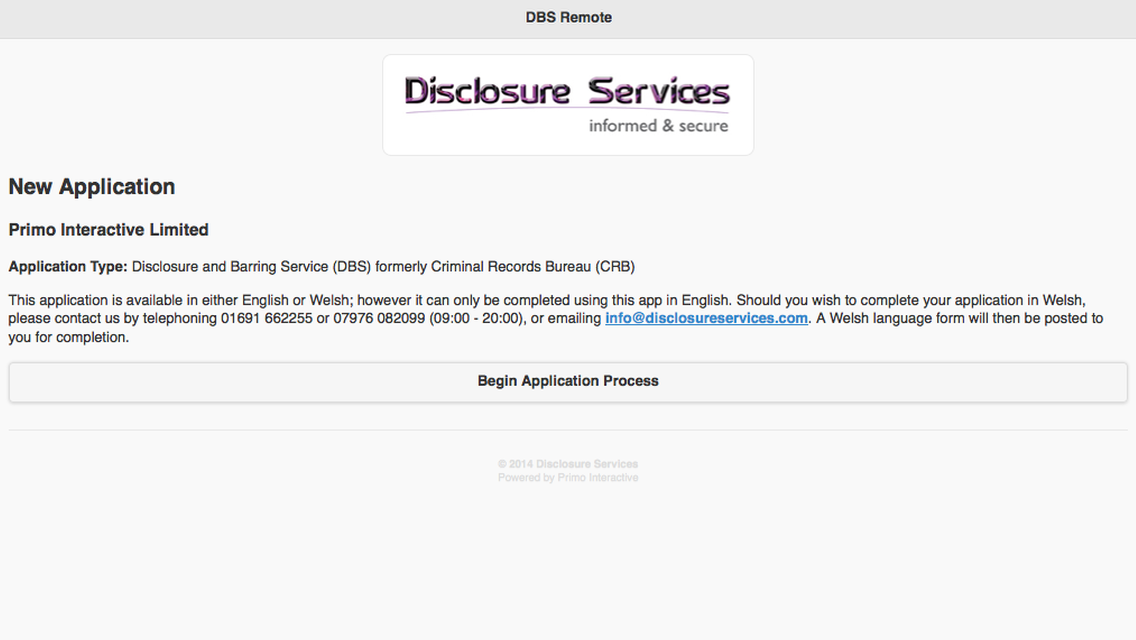Select the Primo Interactive Limited heading

click(x=109, y=230)
